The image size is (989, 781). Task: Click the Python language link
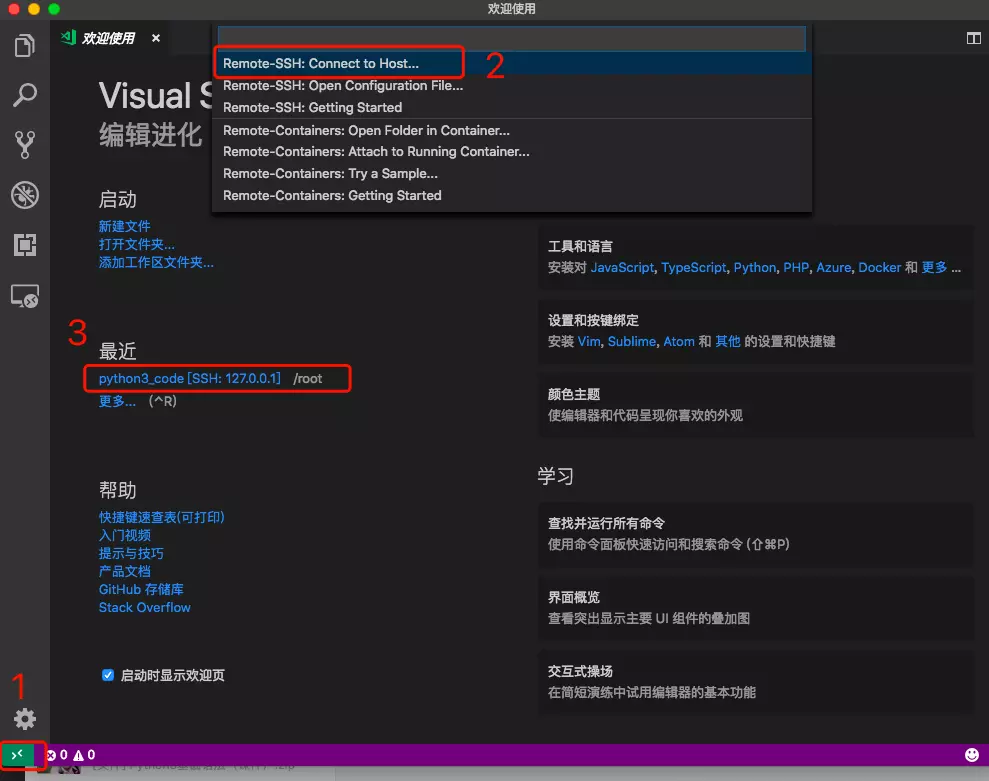coord(754,267)
